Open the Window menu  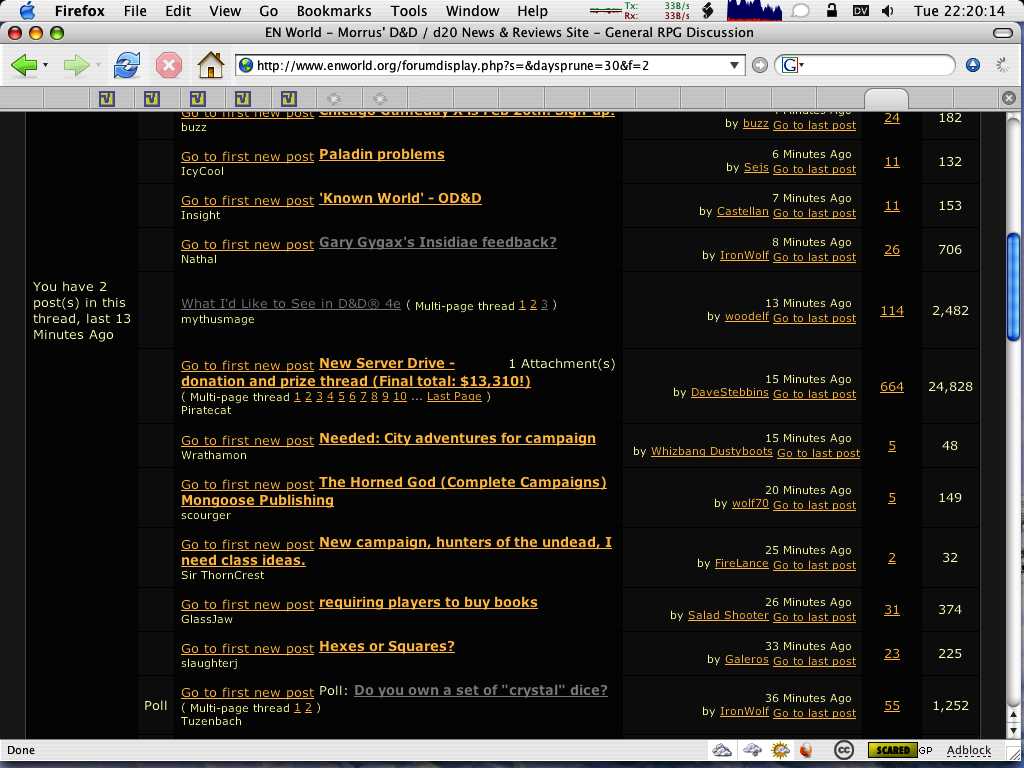coord(472,10)
